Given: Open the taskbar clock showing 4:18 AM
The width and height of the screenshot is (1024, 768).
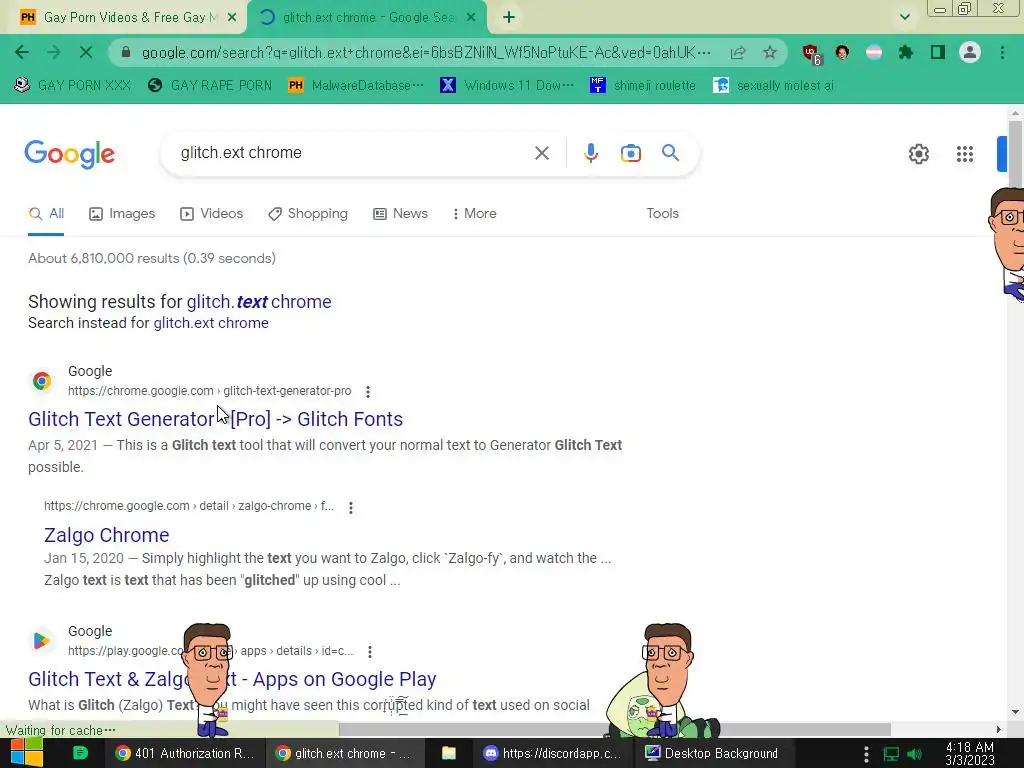Looking at the screenshot, I should [970, 753].
